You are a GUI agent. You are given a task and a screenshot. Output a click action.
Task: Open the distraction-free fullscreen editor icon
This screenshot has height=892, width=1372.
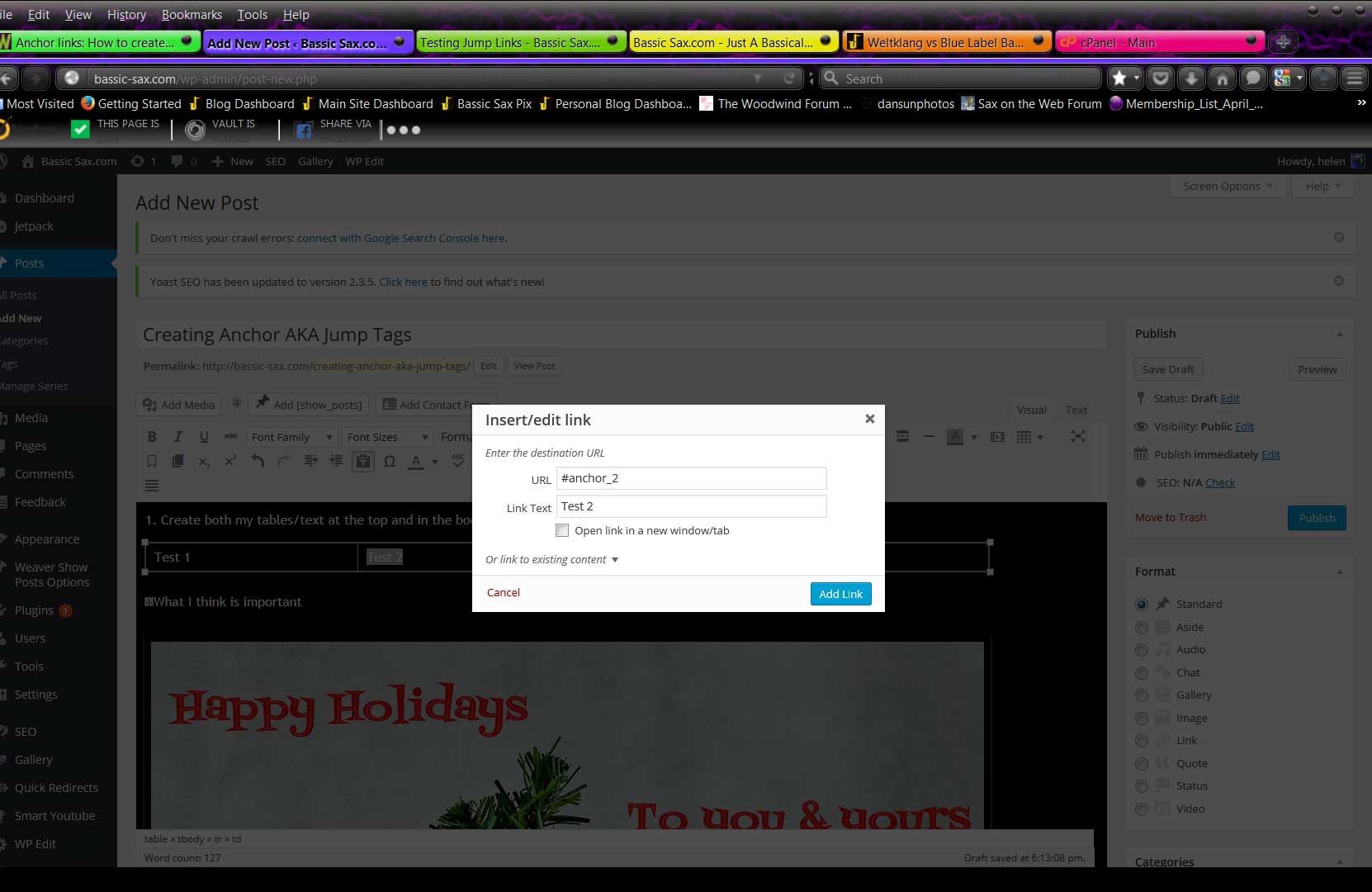click(1077, 436)
